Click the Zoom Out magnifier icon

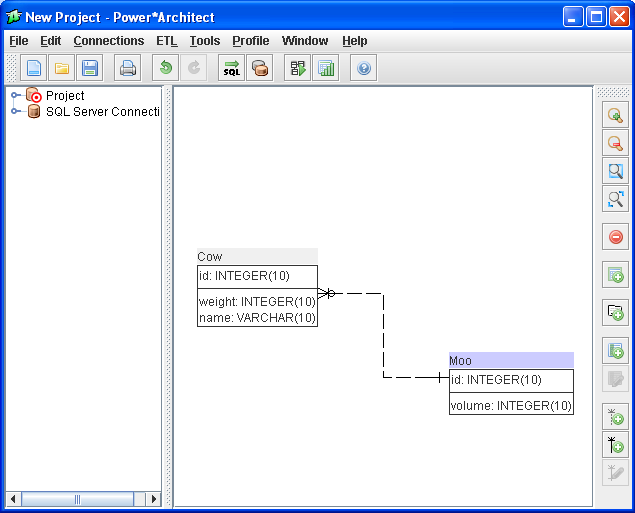click(616, 143)
